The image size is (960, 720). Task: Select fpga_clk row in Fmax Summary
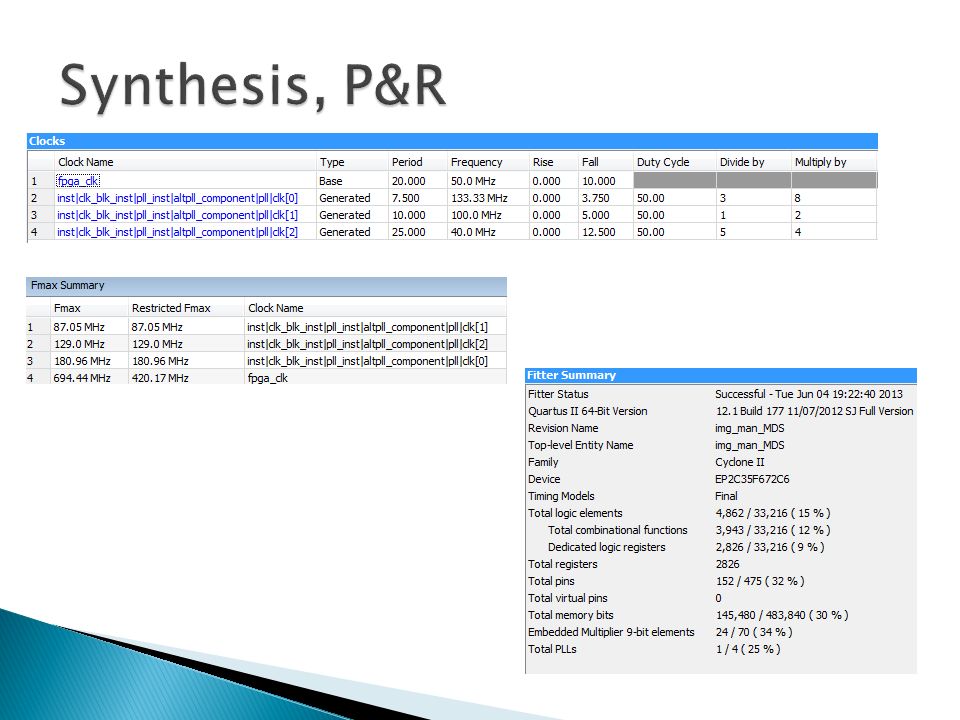coord(268,378)
